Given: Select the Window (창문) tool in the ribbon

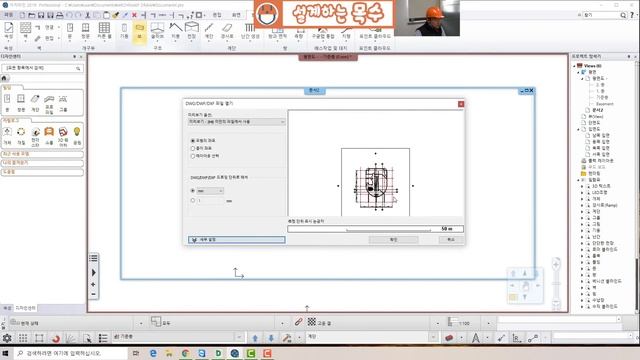Looking at the screenshot, I should 85,31.
